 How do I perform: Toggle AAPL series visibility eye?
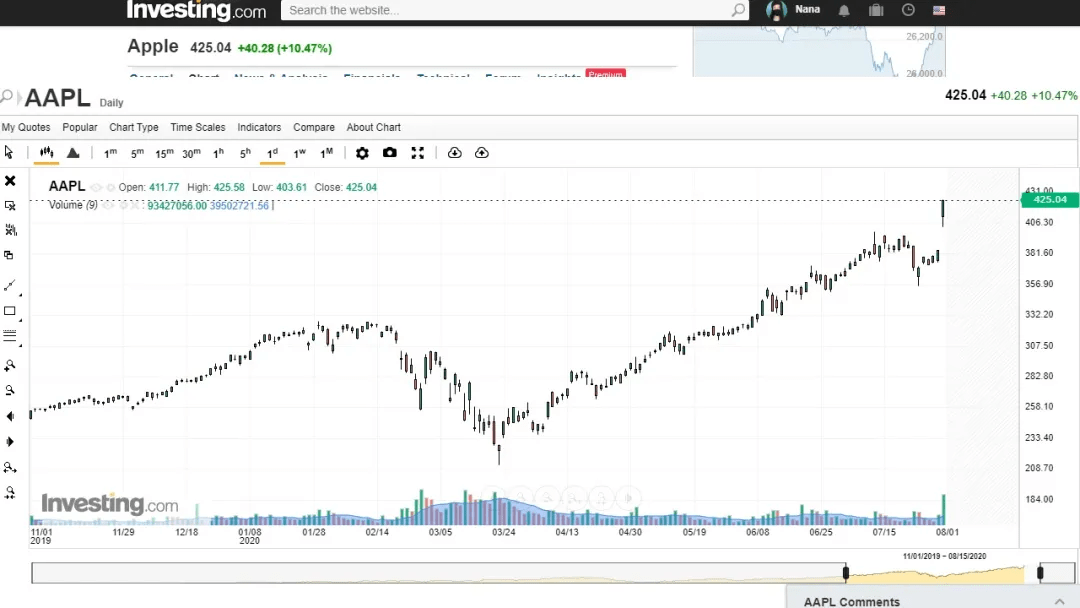96,187
